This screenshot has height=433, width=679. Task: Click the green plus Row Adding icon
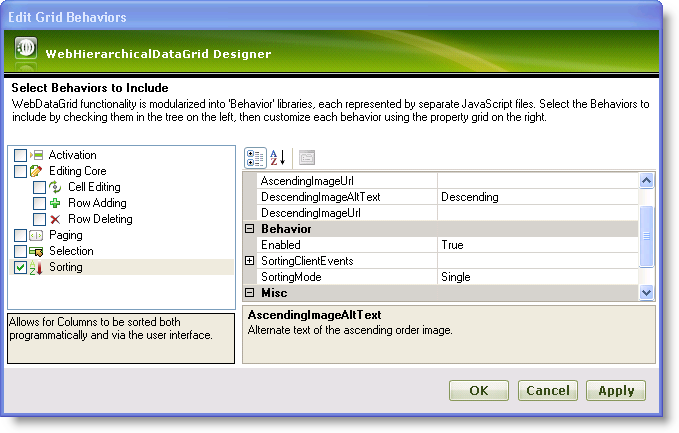click(x=56, y=203)
